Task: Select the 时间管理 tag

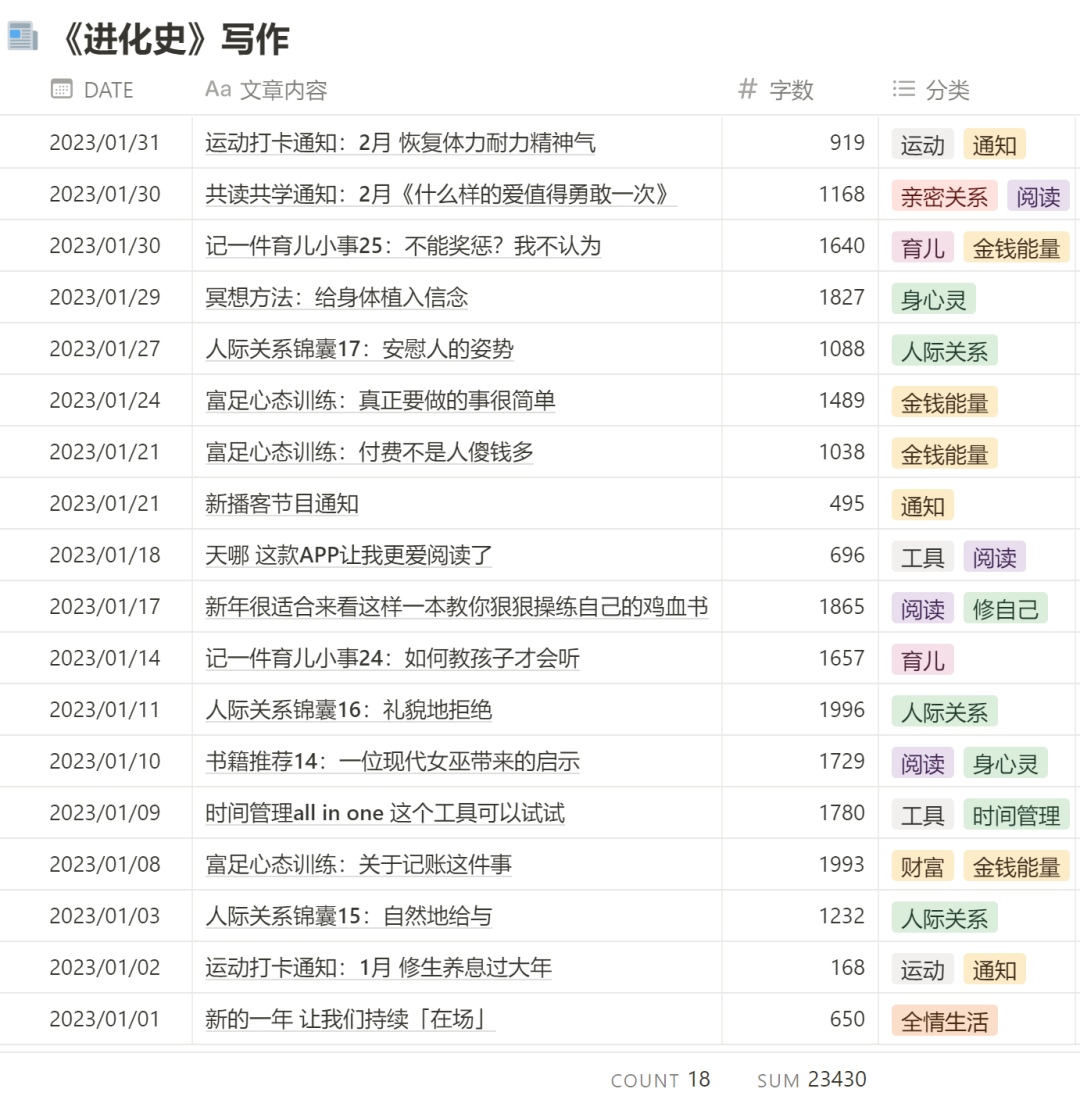Action: pos(1016,815)
